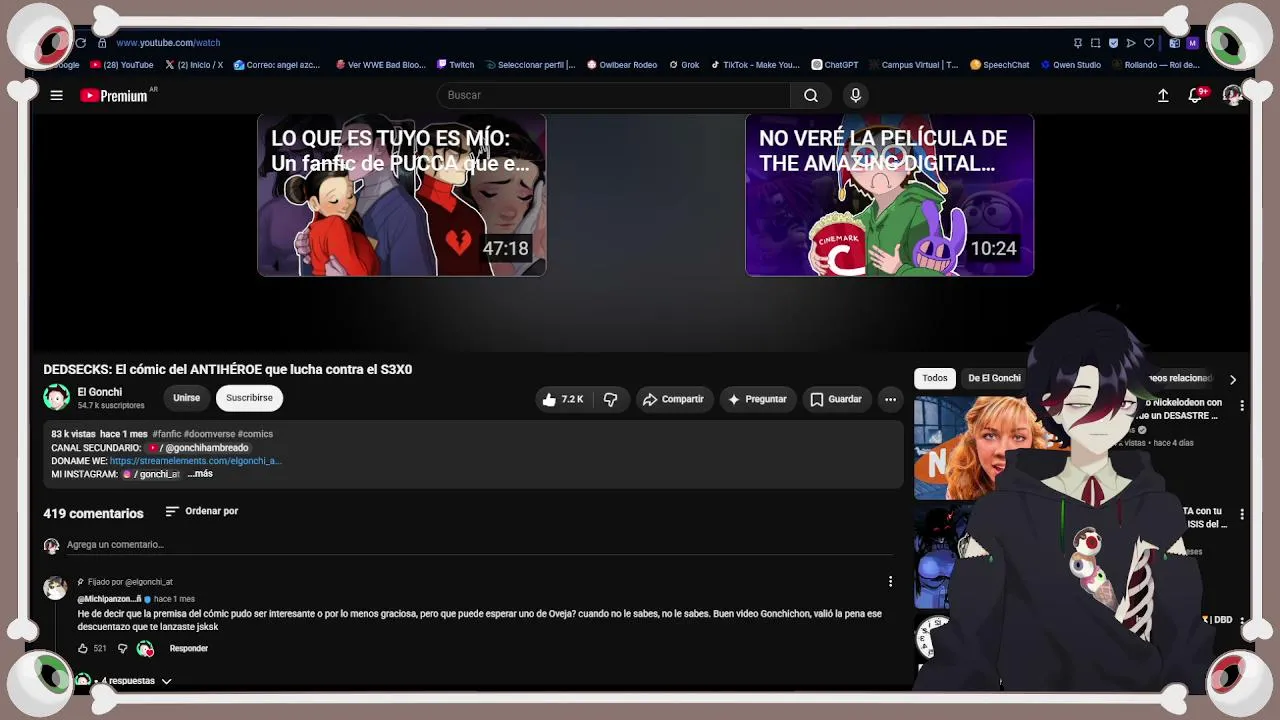This screenshot has height=720, width=1280.
Task: Open the Owlbear Rodeo bookmark
Action: coord(622,65)
